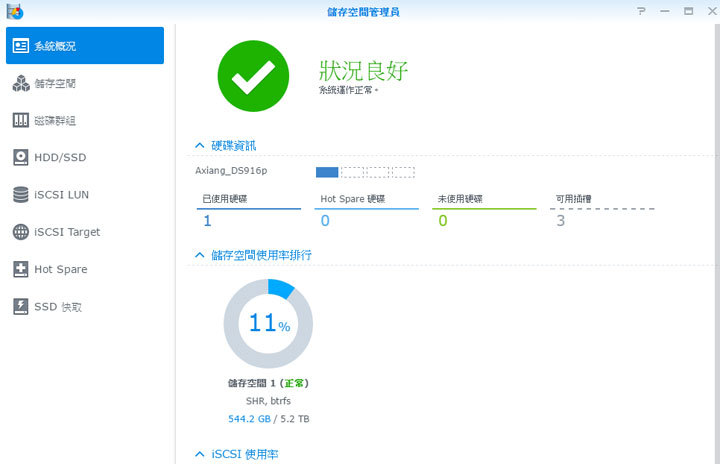This screenshot has width=720, height=464.
Task: Select the Disk Group (磁碟群組) icon
Action: point(21,120)
